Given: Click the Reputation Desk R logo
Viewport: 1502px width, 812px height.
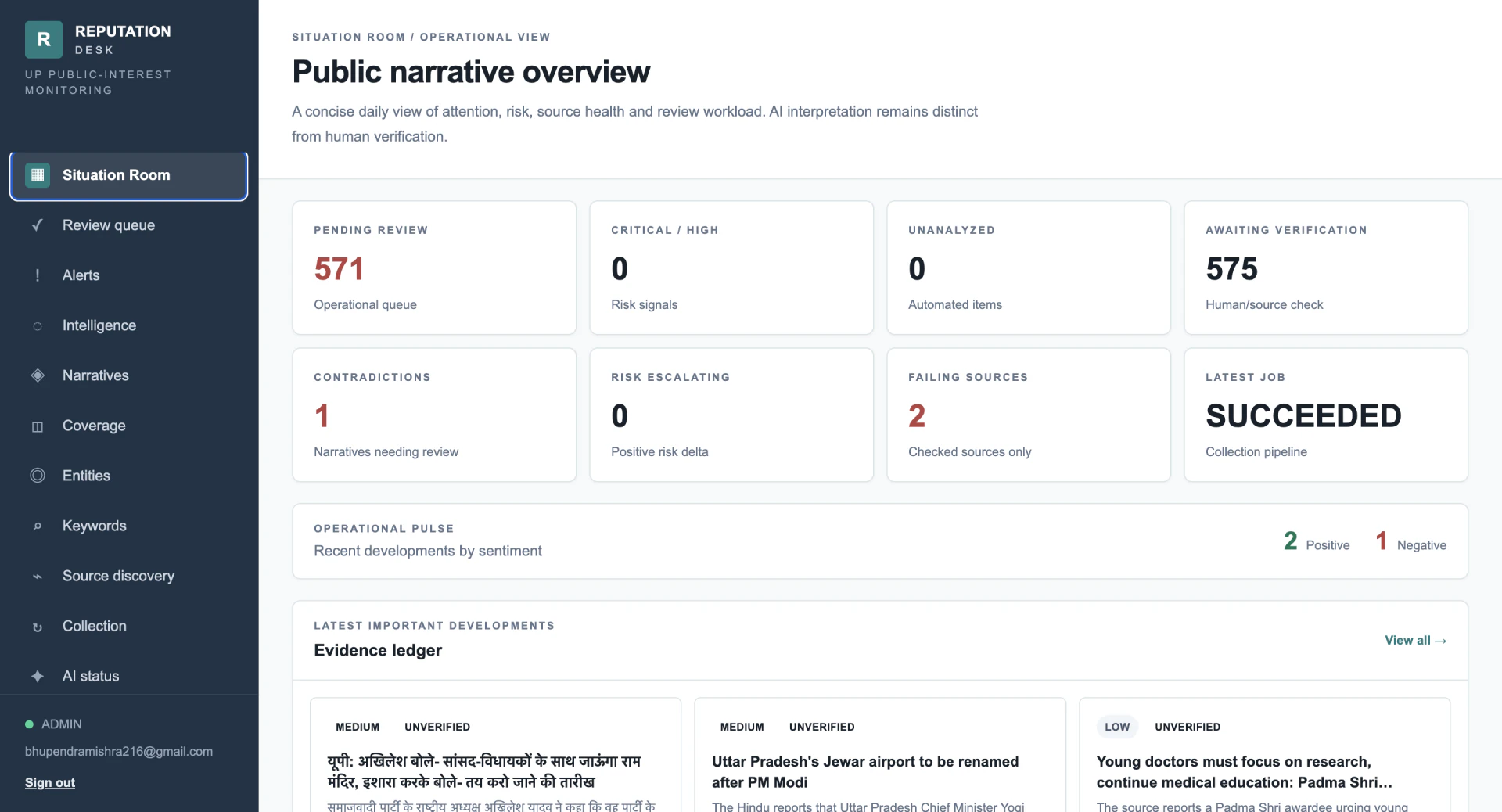Looking at the screenshot, I should [x=44, y=40].
